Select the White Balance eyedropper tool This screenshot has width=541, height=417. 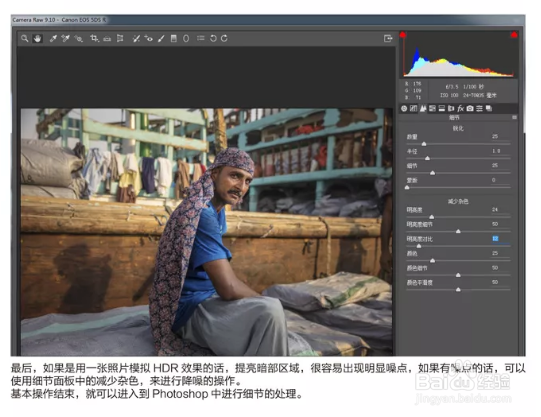pyautogui.click(x=53, y=39)
